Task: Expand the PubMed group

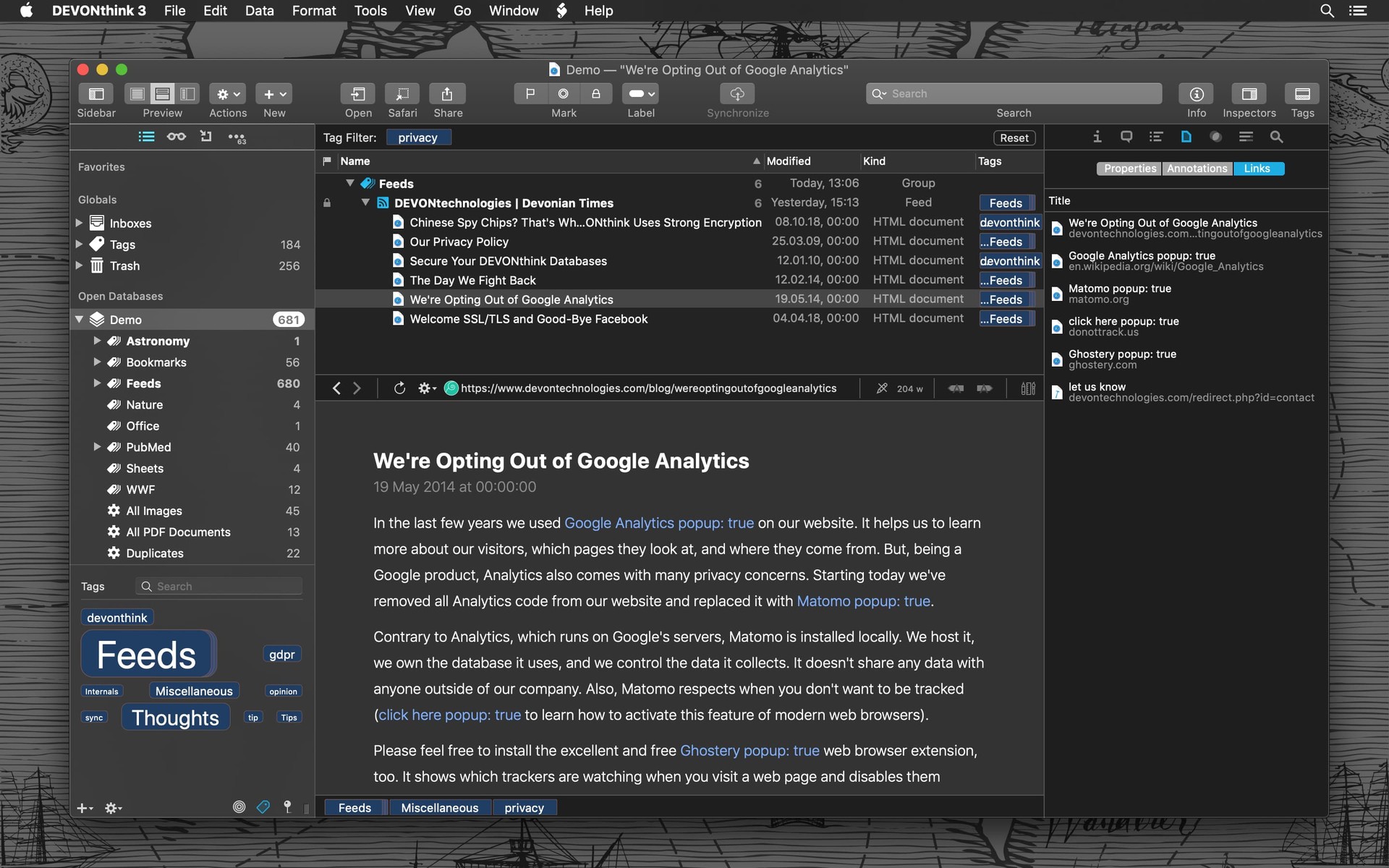Action: click(97, 447)
